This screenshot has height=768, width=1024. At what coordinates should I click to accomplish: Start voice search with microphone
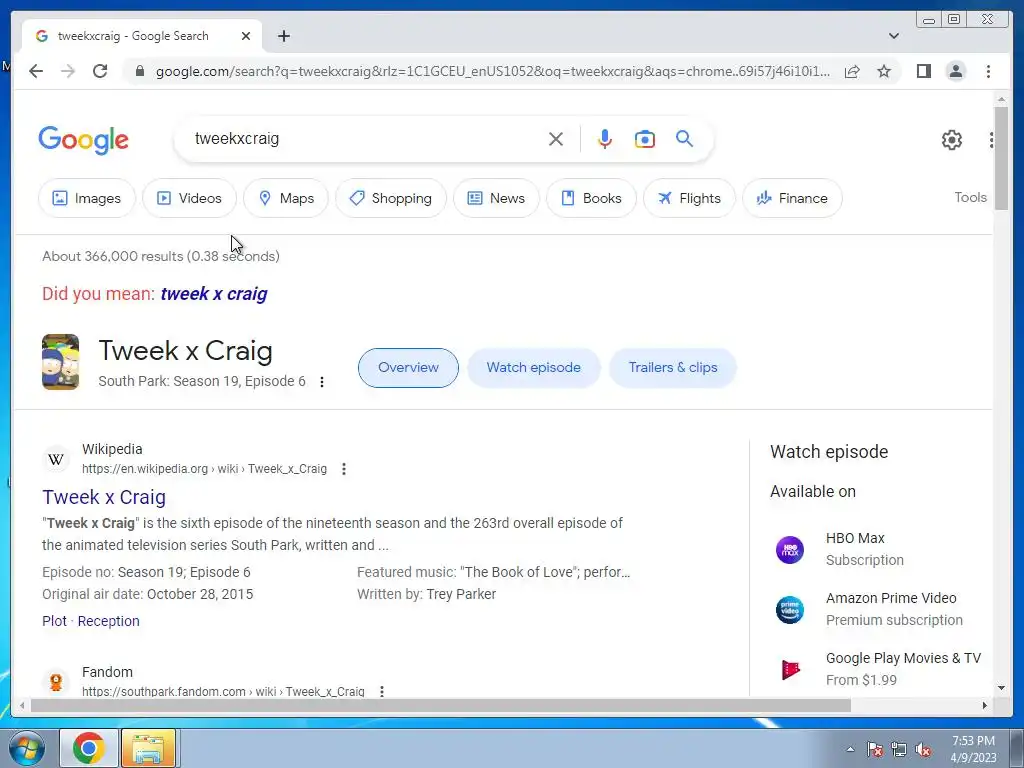point(605,139)
